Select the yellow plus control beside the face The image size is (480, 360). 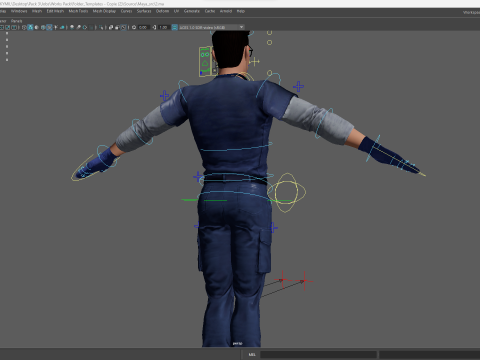tap(255, 62)
